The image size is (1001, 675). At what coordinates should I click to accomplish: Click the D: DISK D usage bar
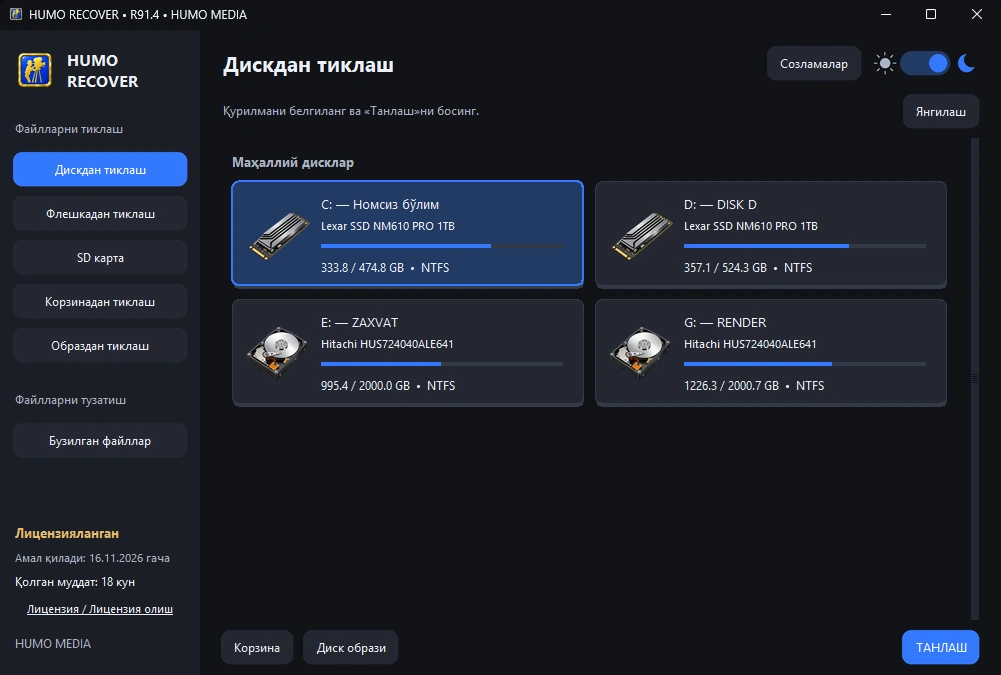805,246
